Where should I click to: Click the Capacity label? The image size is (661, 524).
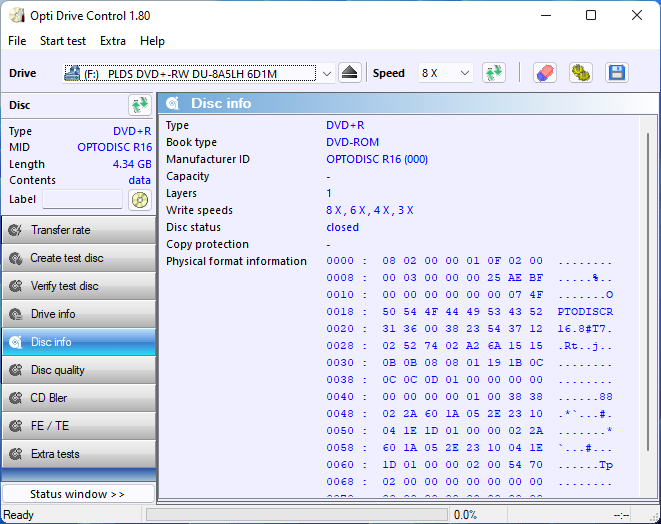(188, 176)
